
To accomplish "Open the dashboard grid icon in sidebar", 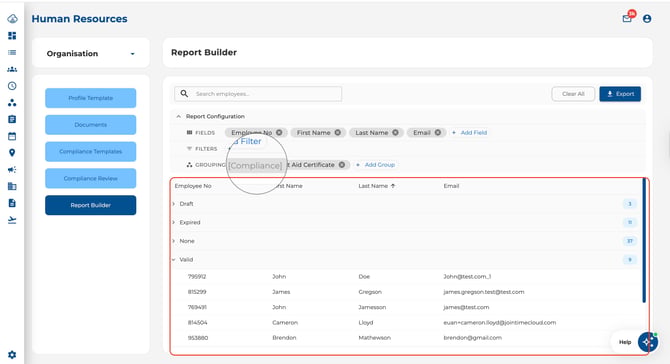I will coord(12,36).
